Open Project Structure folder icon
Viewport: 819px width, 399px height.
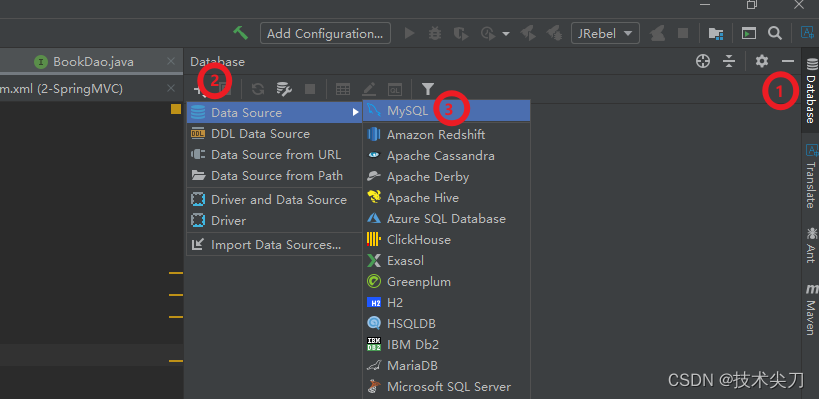click(x=716, y=33)
